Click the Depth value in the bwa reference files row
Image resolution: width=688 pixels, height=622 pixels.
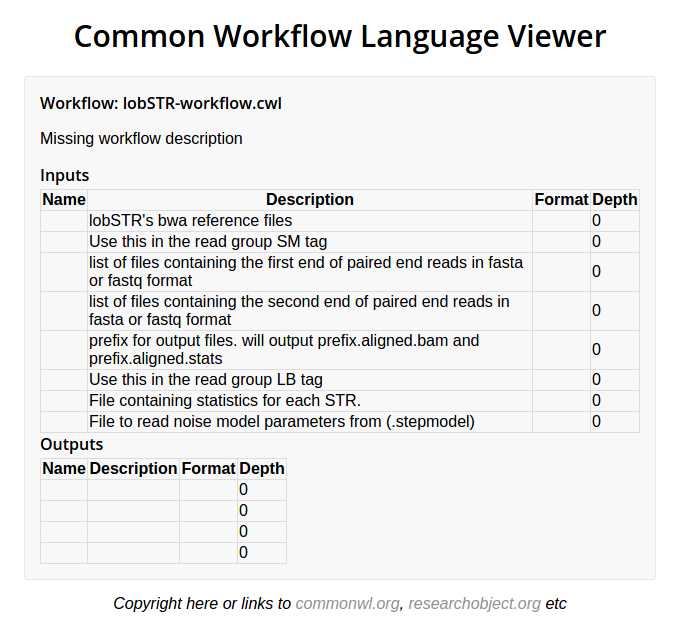point(615,221)
